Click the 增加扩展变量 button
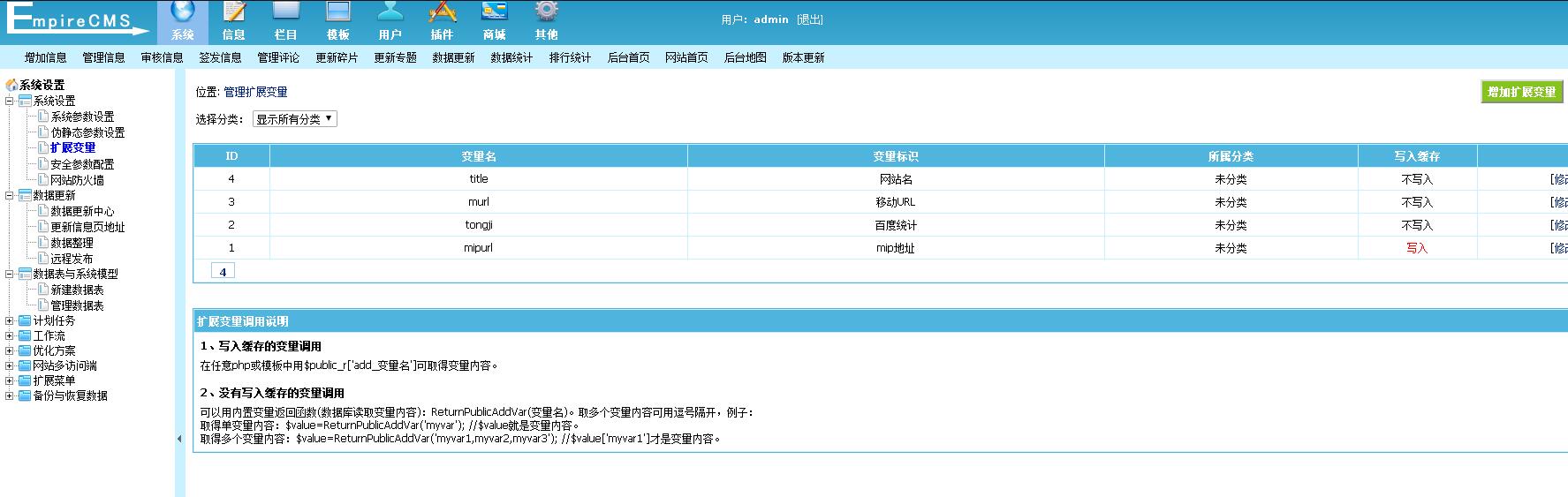Screen dimensions: 1568x497 (1522, 92)
